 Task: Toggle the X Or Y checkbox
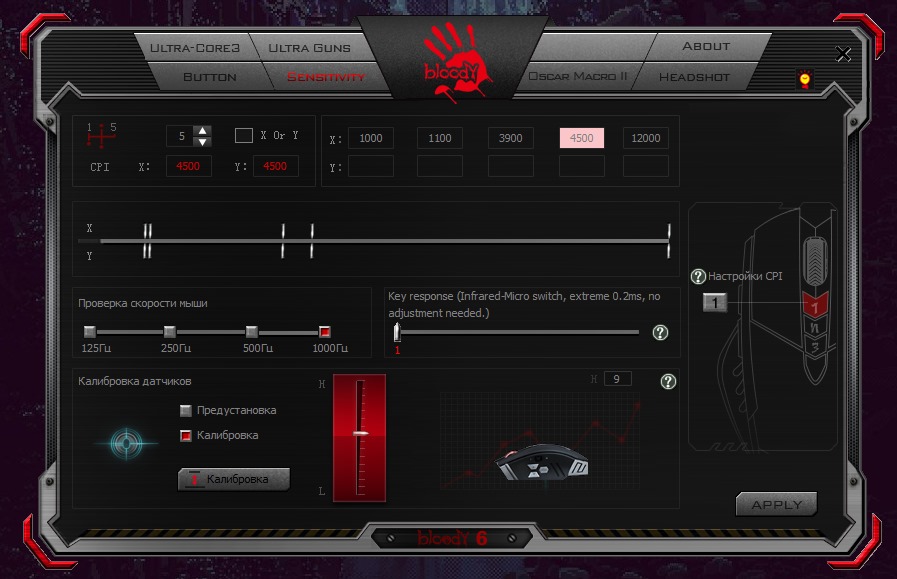point(244,136)
